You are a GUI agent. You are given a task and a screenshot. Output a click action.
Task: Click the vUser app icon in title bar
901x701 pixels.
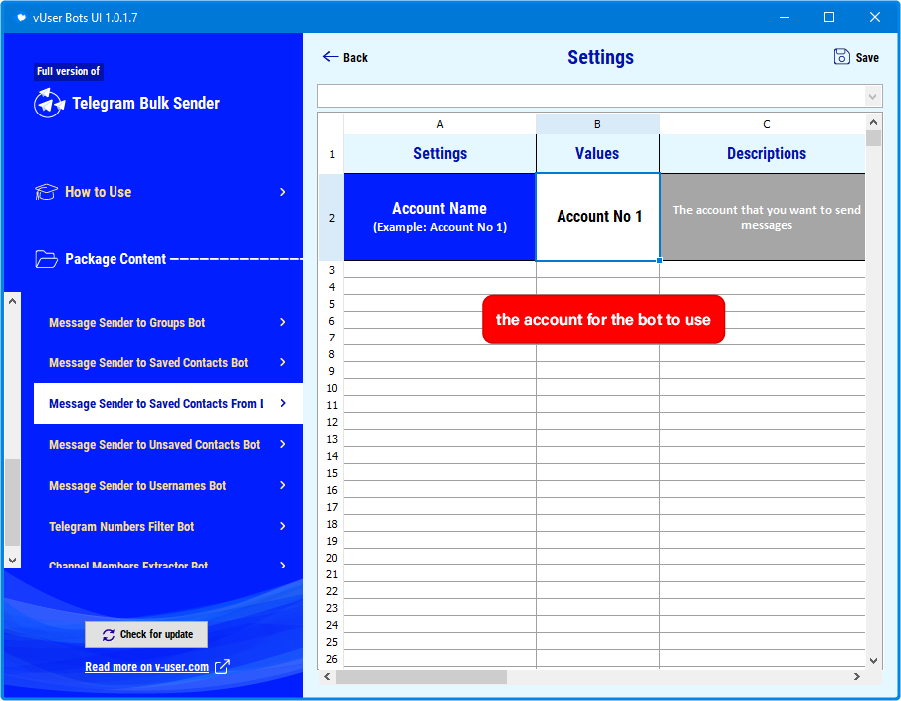coord(21,17)
